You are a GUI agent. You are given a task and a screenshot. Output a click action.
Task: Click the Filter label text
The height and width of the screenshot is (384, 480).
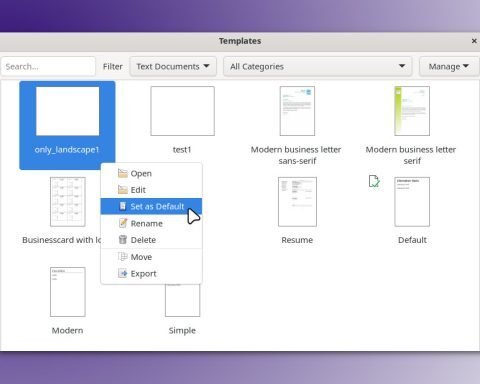113,67
